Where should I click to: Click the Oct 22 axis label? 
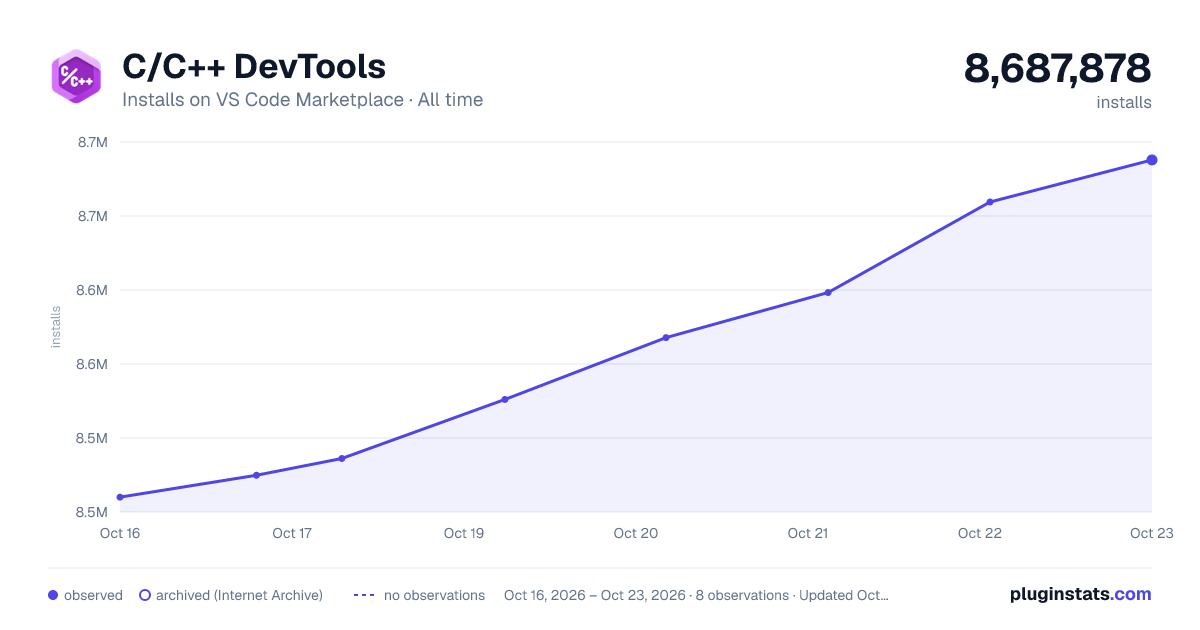point(980,533)
